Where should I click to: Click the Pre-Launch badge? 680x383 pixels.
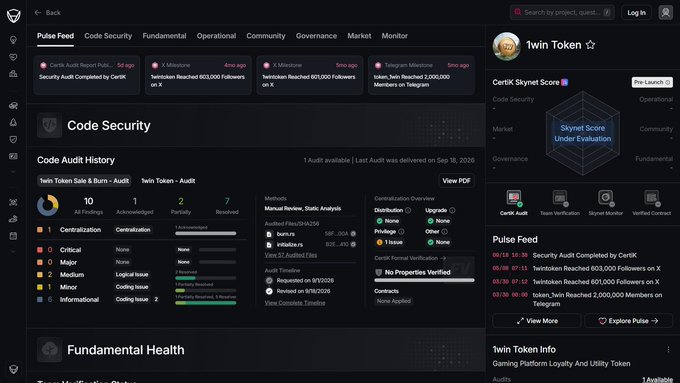pyautogui.click(x=652, y=82)
